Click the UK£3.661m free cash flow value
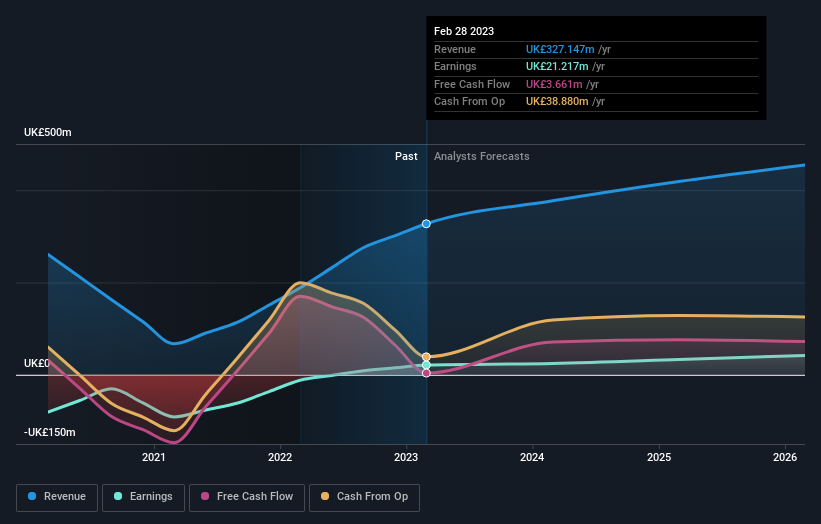Viewport: 821px width, 524px height. (x=554, y=84)
